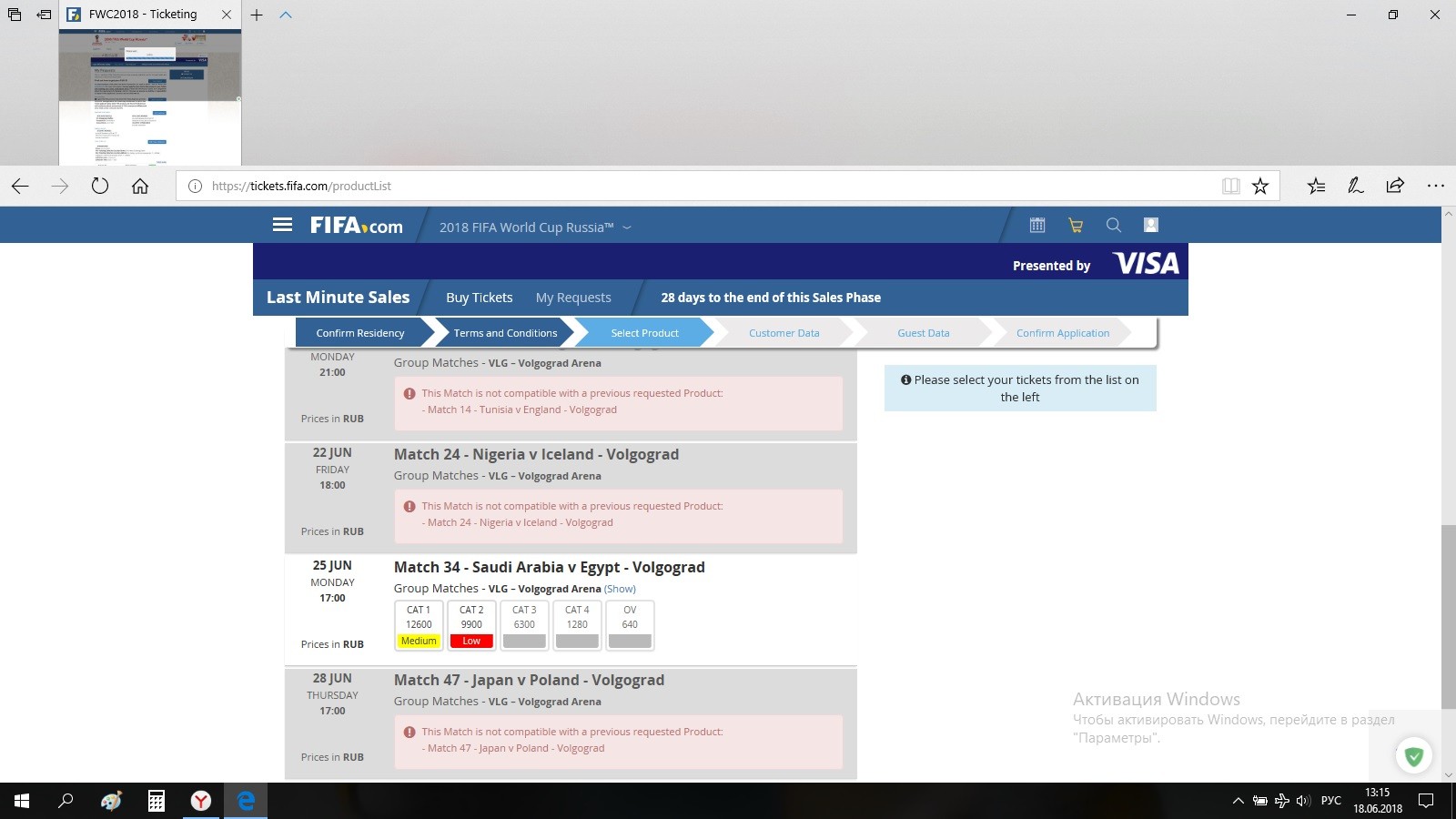Select the Select Product step
The width and height of the screenshot is (1456, 819).
coord(644,333)
